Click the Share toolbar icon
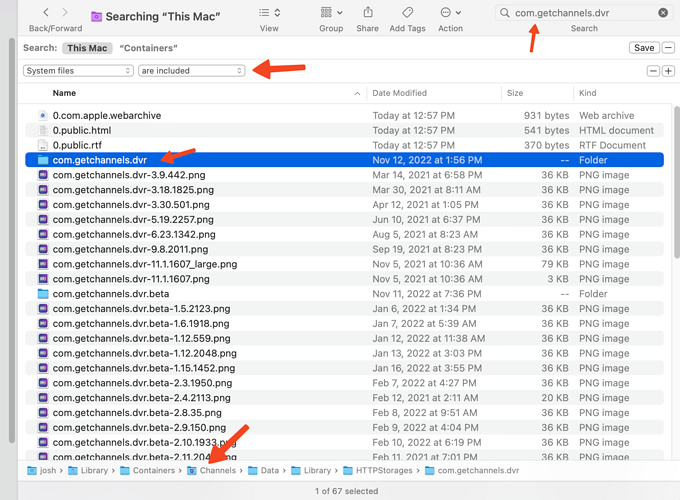 (x=367, y=13)
